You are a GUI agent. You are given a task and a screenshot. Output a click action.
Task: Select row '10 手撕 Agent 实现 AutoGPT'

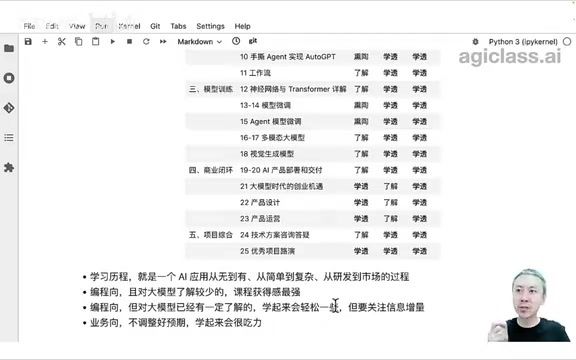tap(312, 57)
